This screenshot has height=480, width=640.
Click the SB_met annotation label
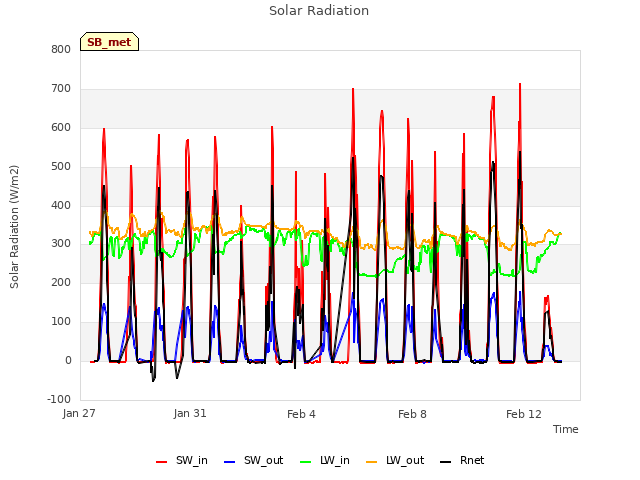coord(109,42)
